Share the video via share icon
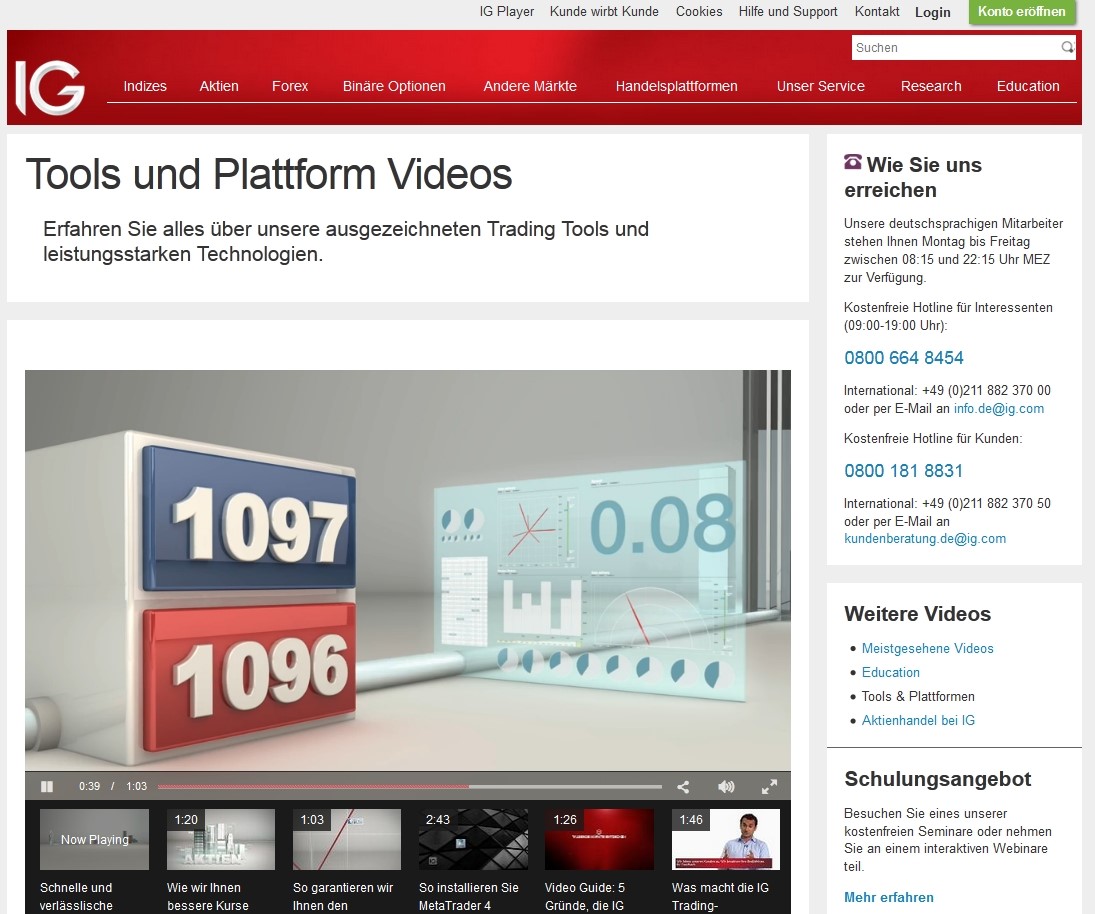 (683, 787)
